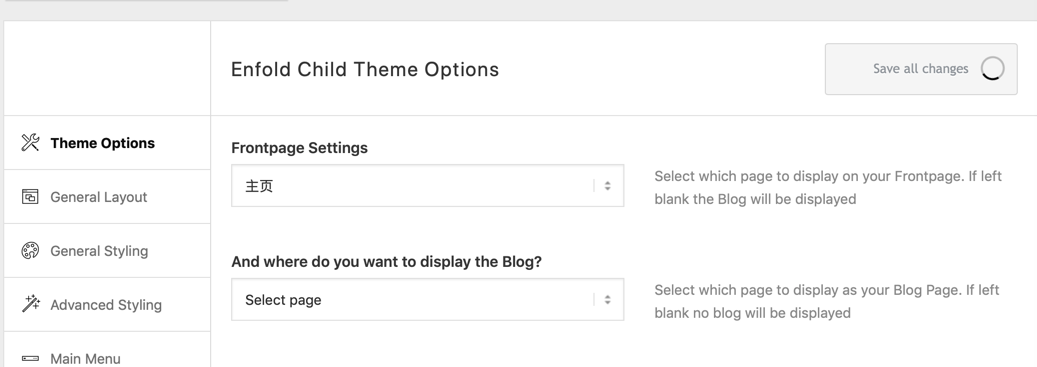1037x367 pixels.
Task: Click the General Layout window icon
Action: [30, 196]
